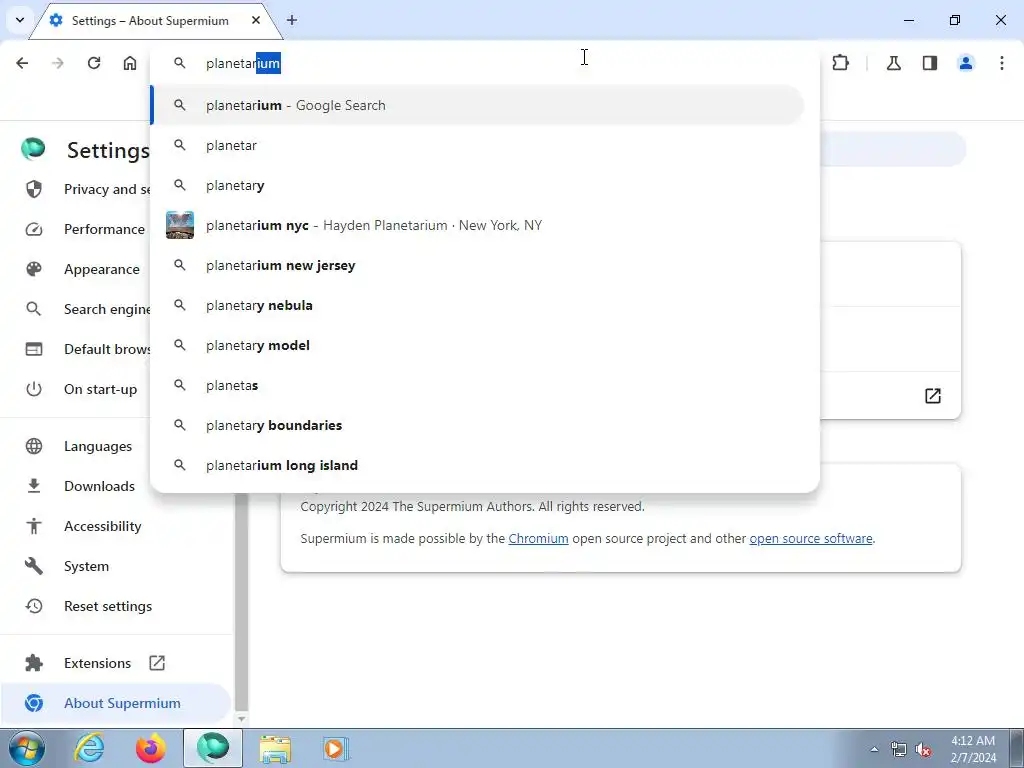The width and height of the screenshot is (1024, 768).
Task: Click the address bar text planetarium
Action: click(243, 63)
